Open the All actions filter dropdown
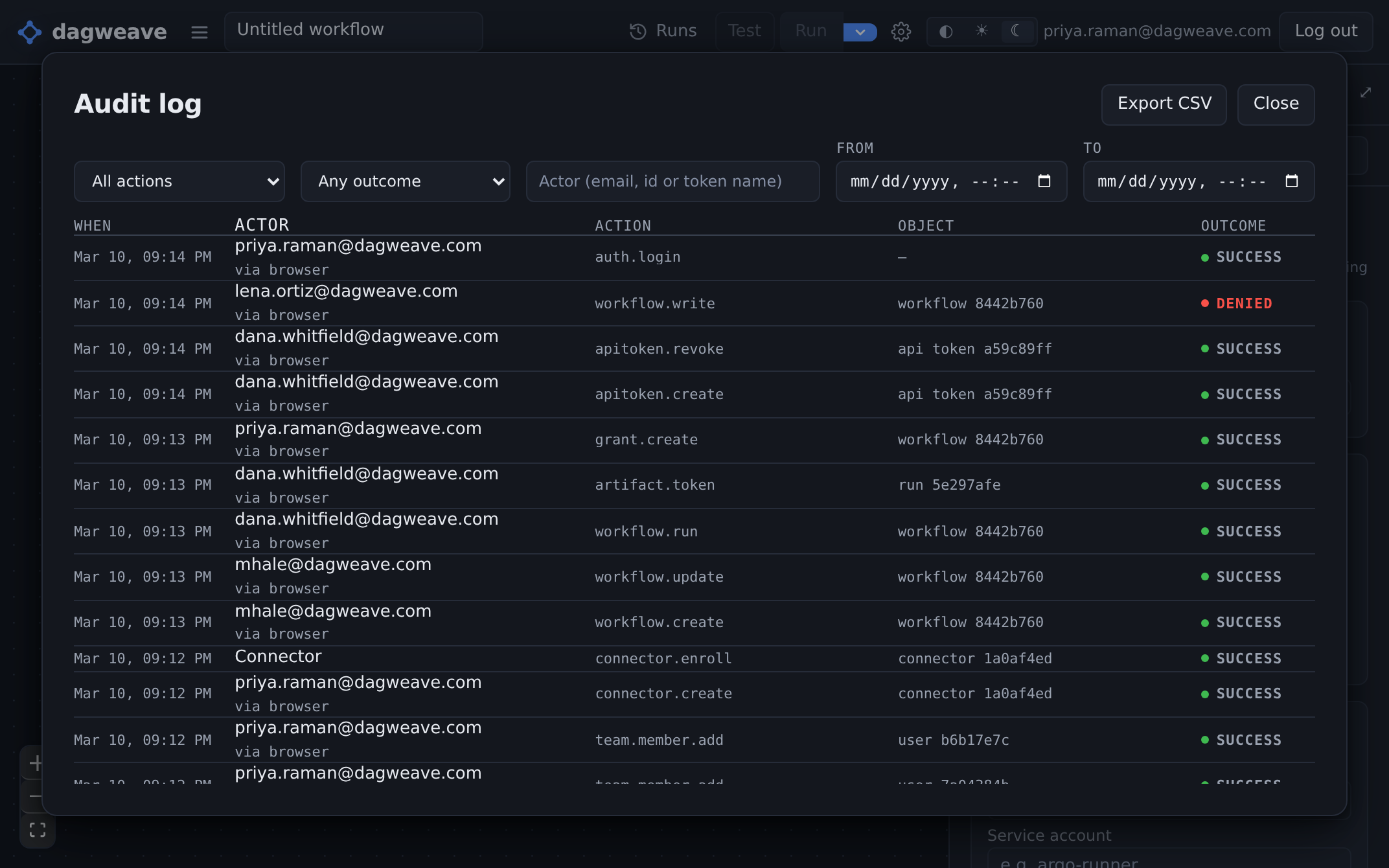This screenshot has height=868, width=1389. [x=179, y=181]
